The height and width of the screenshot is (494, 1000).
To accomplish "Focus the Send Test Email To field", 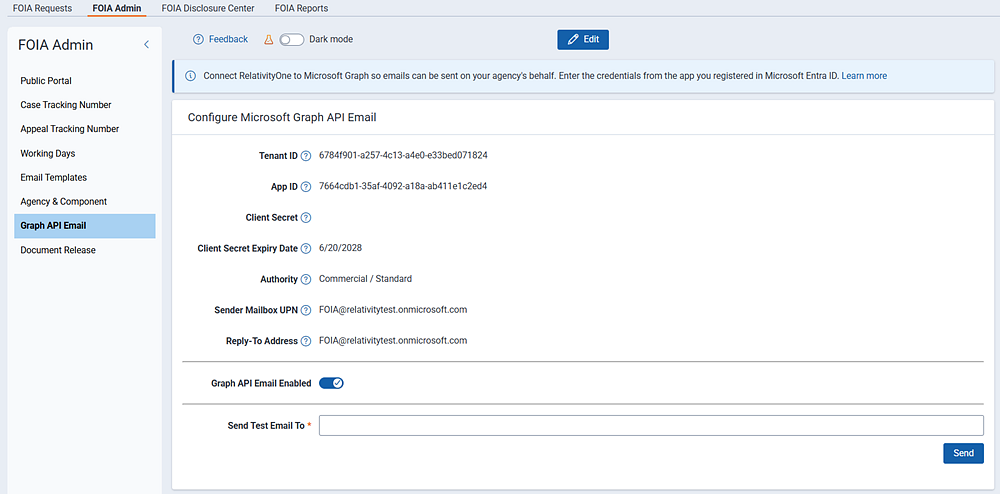I will tap(651, 425).
